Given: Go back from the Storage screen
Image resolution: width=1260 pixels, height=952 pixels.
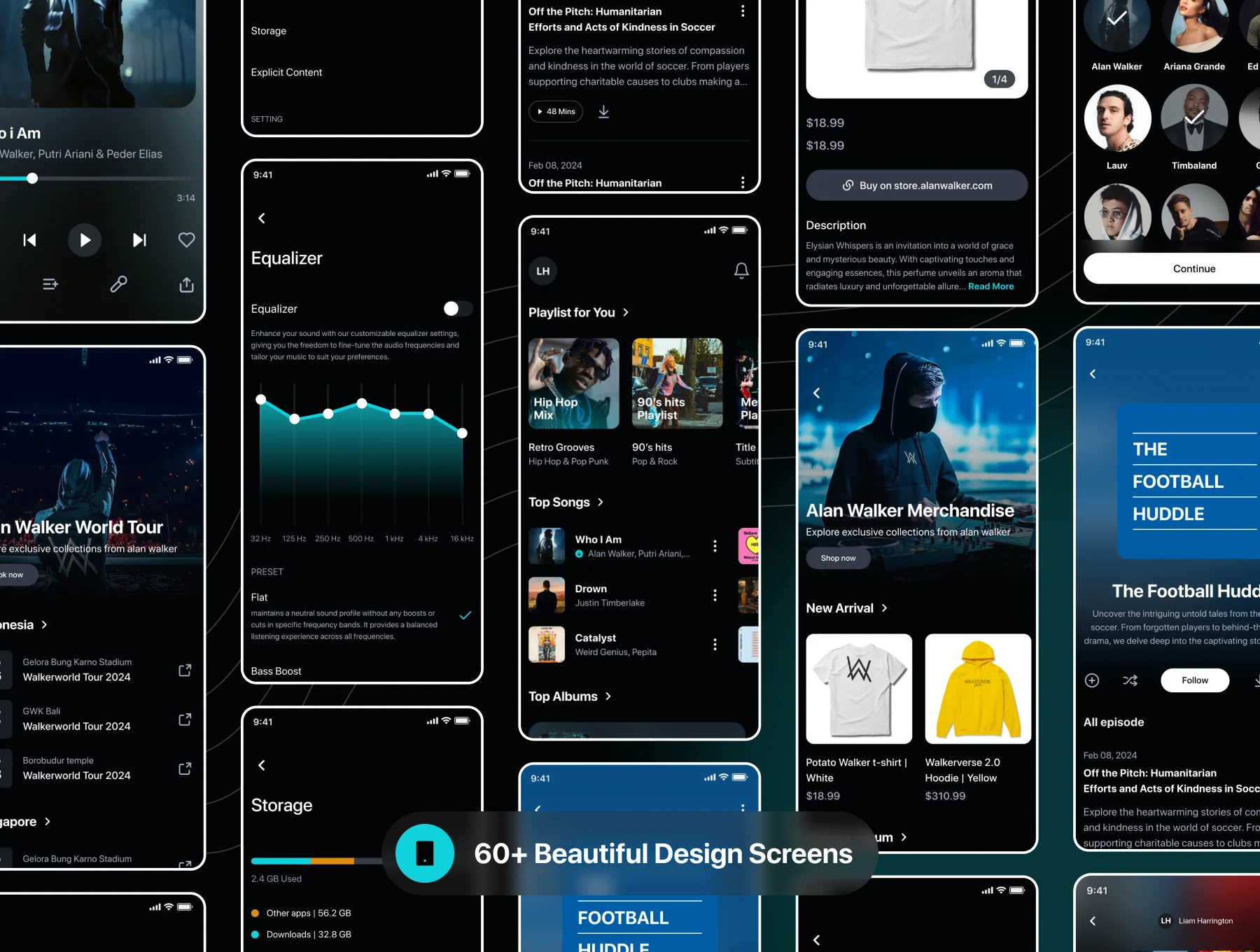Looking at the screenshot, I should point(262,765).
